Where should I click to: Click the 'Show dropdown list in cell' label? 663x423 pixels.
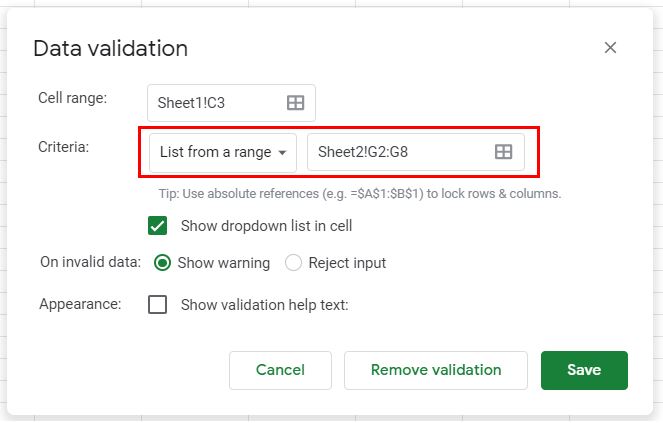point(266,226)
